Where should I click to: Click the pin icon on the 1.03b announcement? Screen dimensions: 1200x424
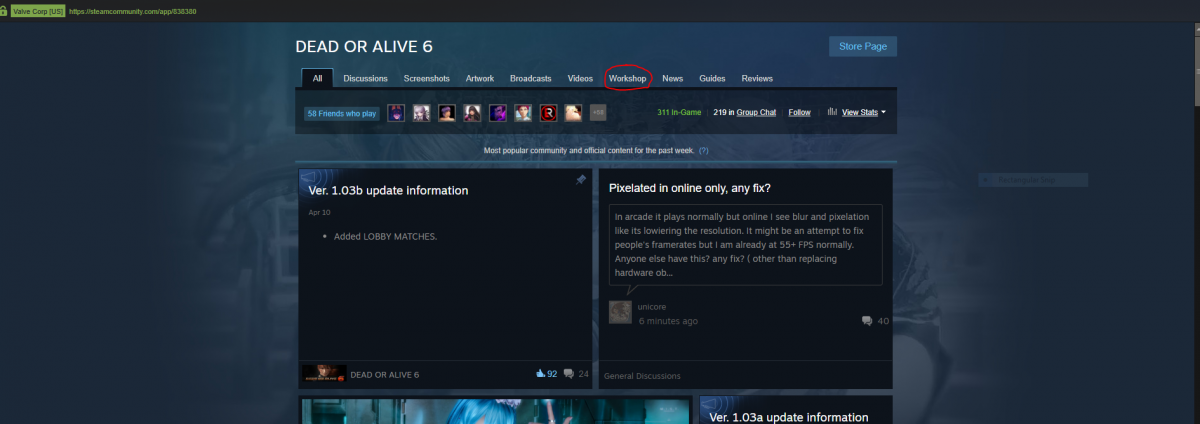(x=581, y=180)
